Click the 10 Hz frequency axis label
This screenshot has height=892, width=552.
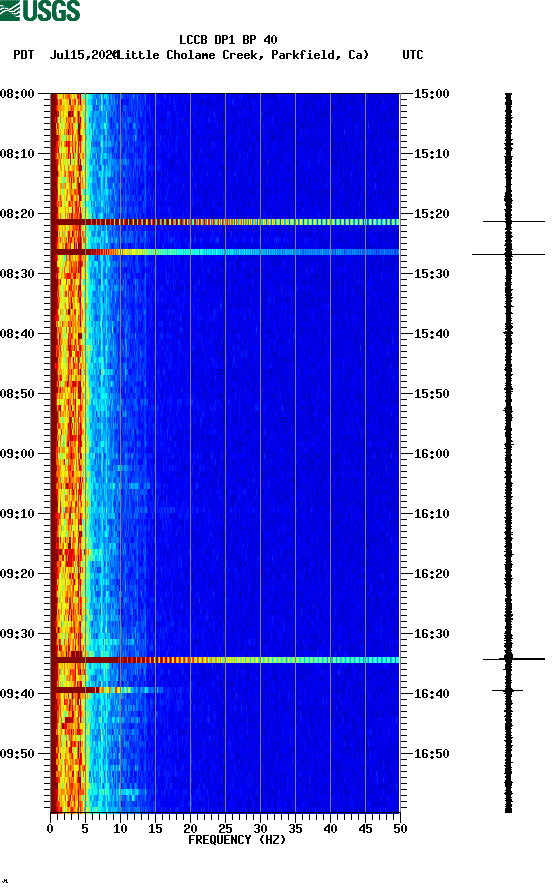point(120,828)
